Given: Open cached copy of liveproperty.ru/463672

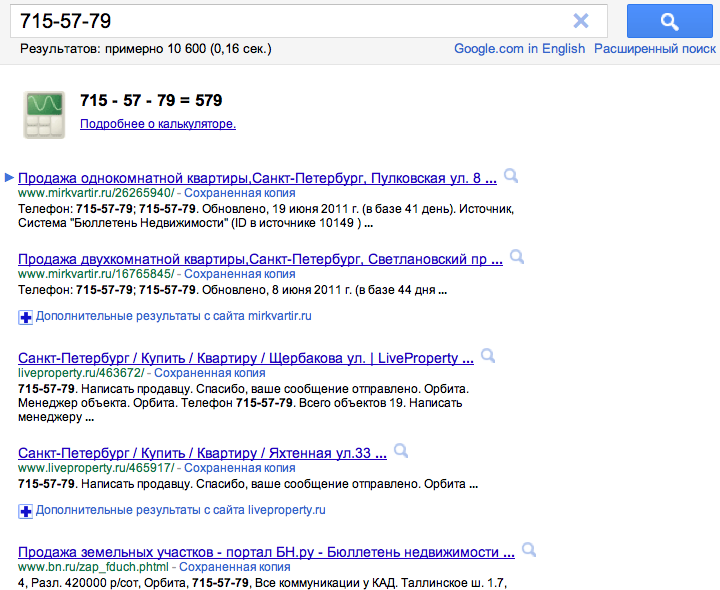Looking at the screenshot, I should click(210, 373).
